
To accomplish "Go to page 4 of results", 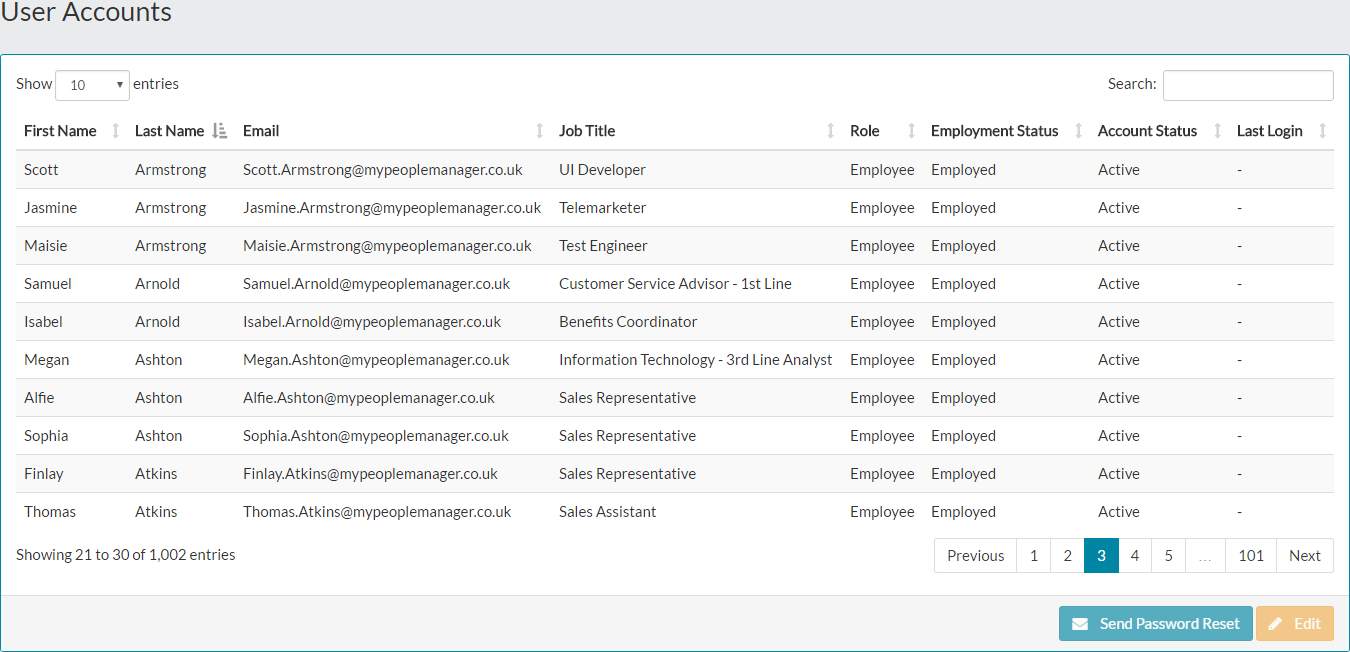I will 1135,556.
